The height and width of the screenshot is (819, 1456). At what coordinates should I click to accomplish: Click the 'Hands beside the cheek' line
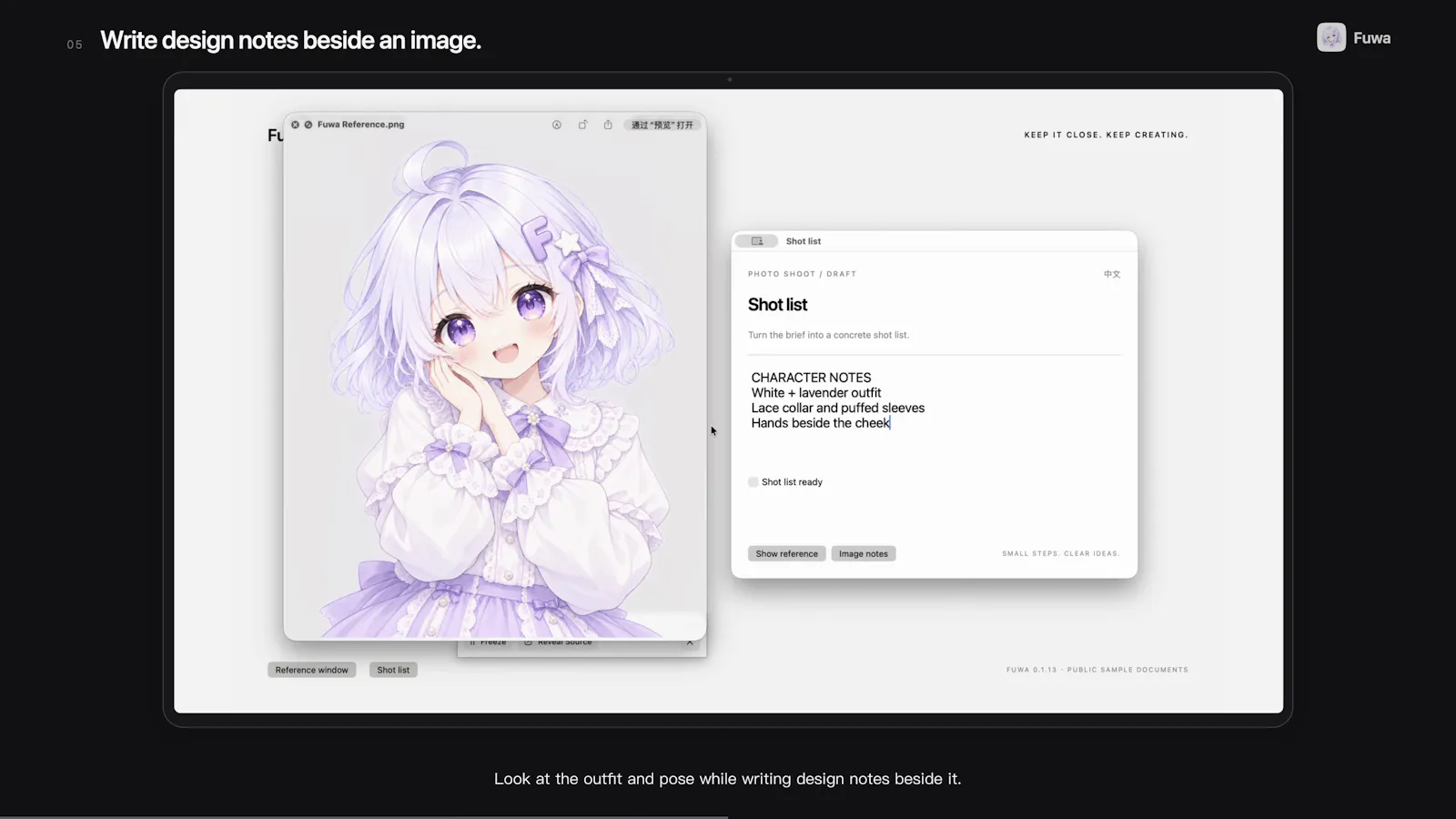(820, 423)
